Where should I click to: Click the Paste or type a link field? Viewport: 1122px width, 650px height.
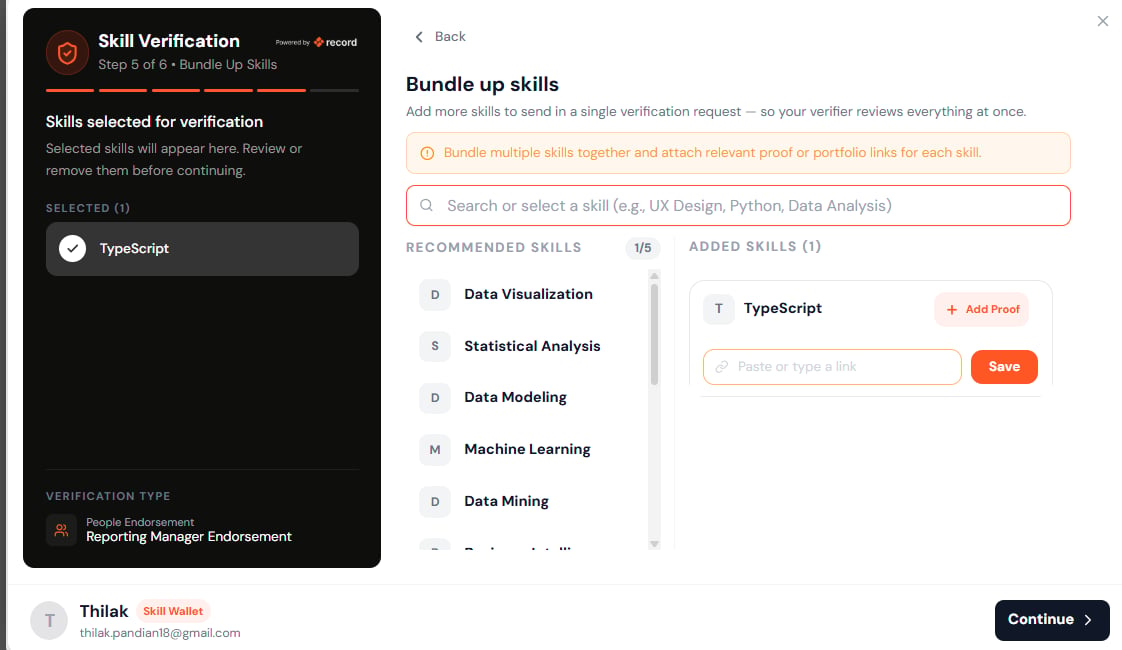832,367
